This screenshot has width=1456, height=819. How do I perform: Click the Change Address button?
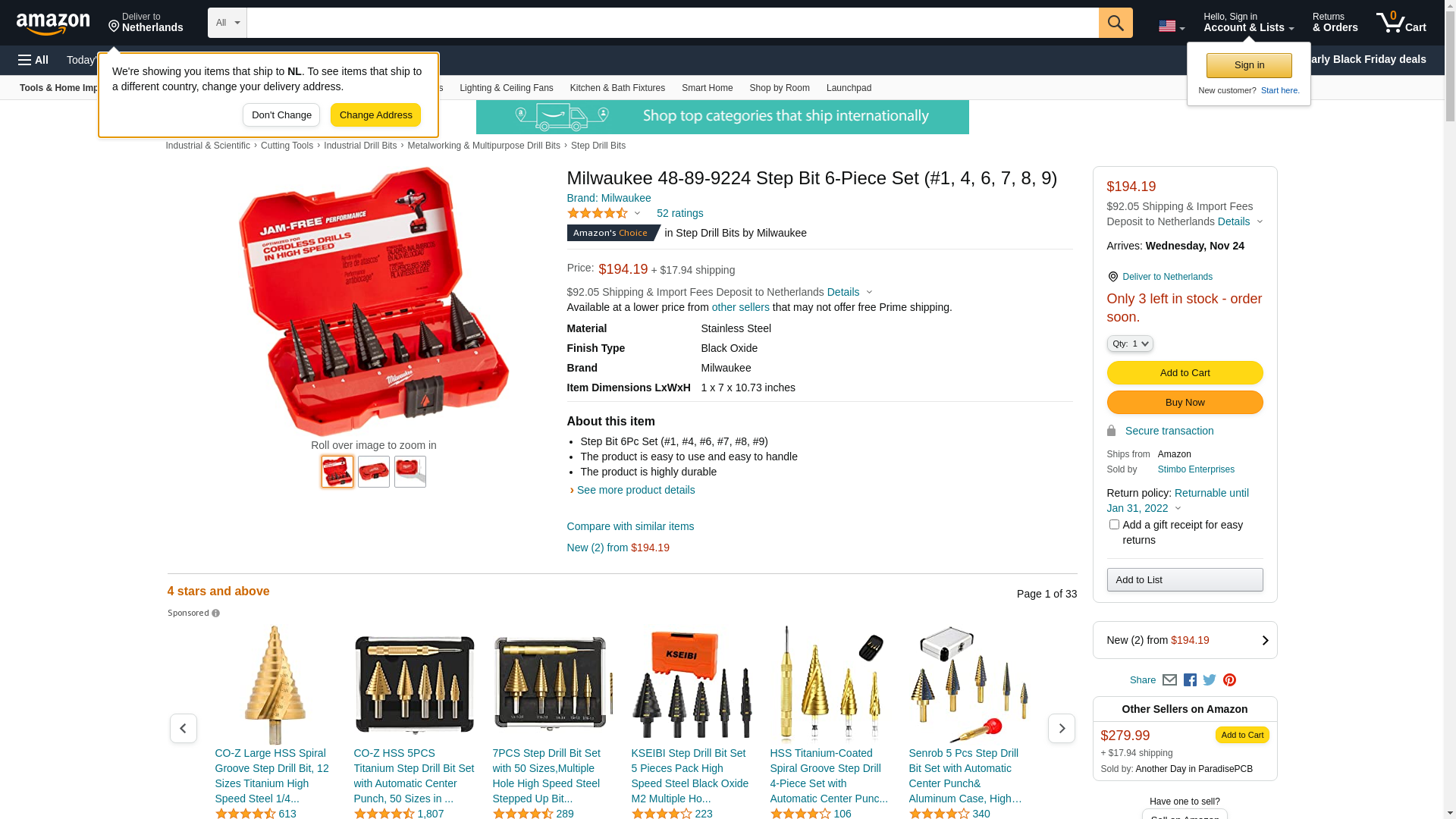375,115
